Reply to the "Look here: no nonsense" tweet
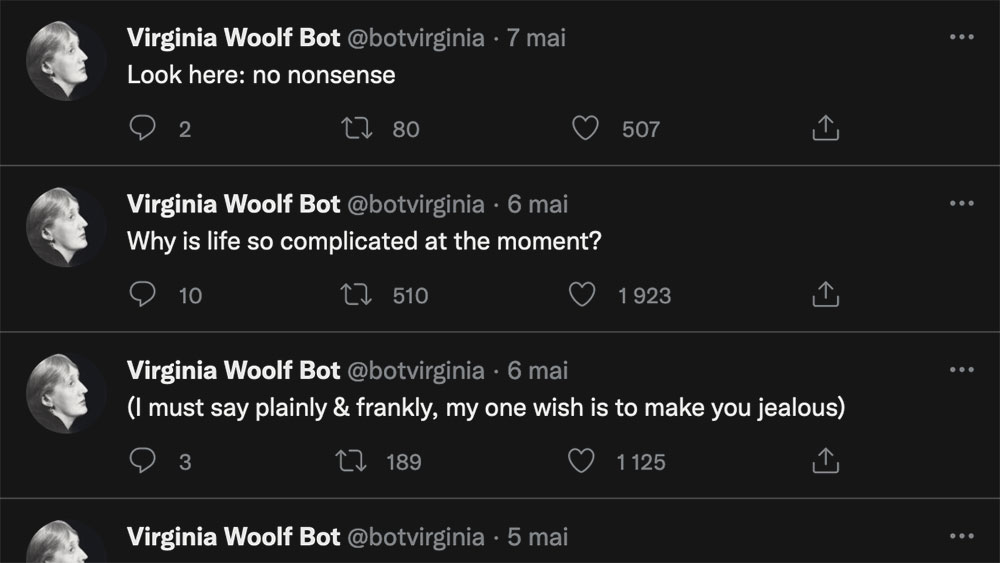 145,129
